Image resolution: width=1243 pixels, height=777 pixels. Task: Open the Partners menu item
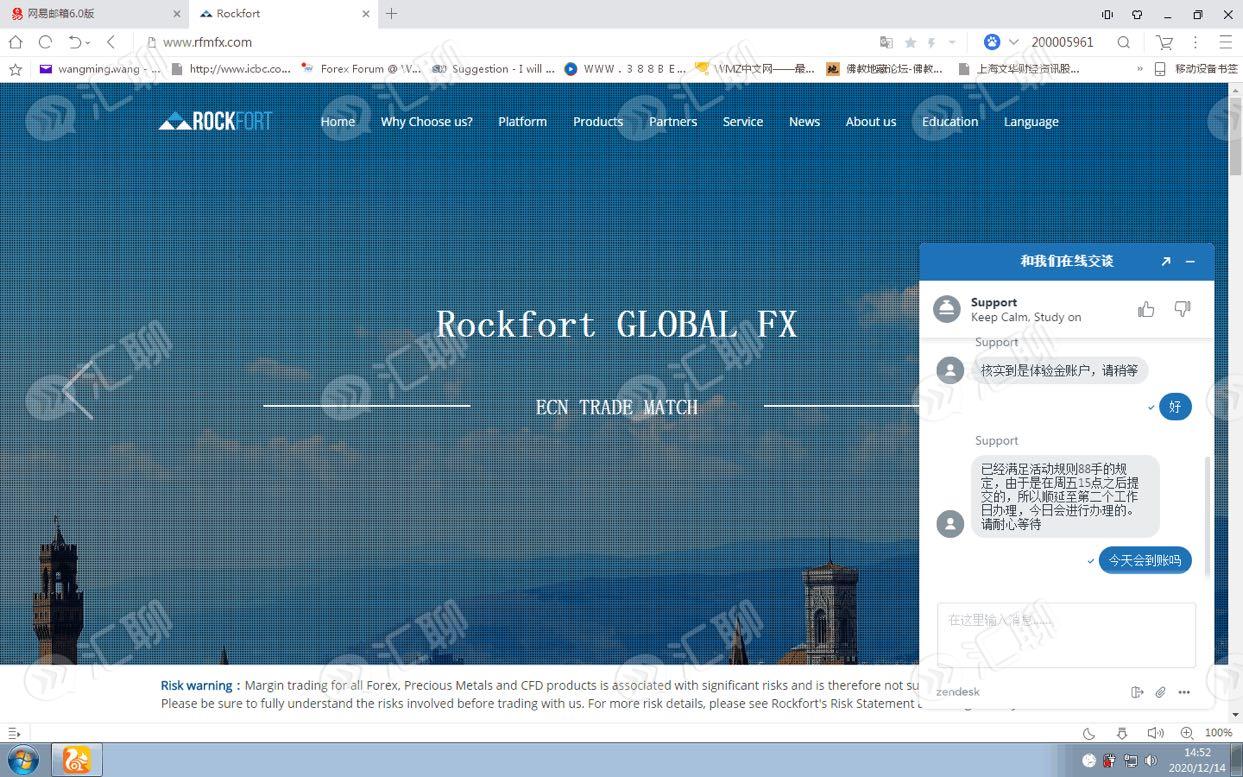point(673,122)
